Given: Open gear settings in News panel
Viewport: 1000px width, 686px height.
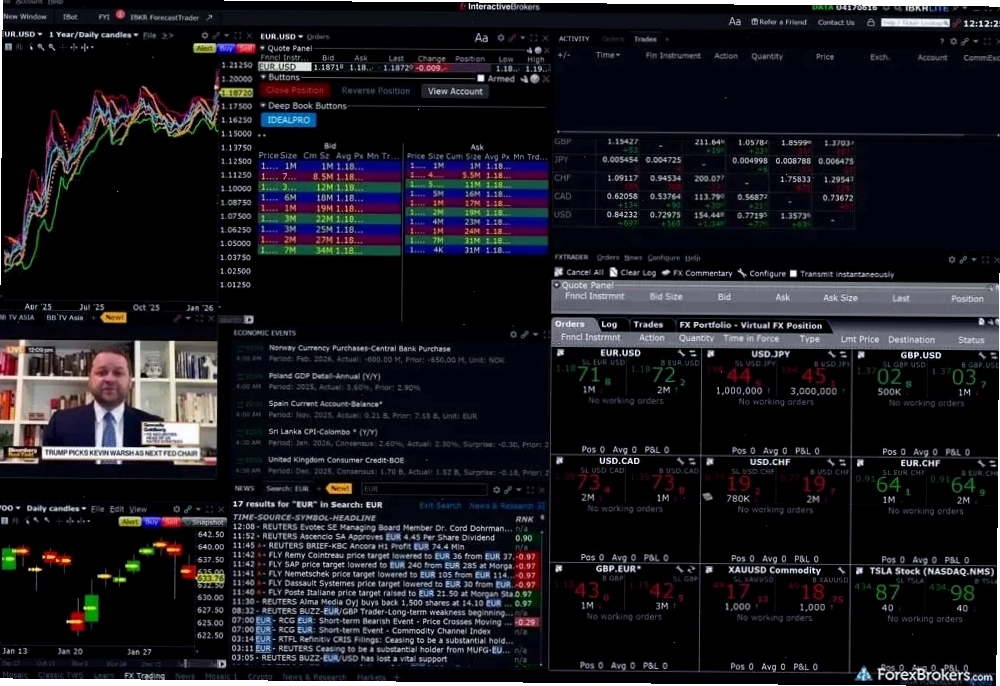Looking at the screenshot, I should pyautogui.click(x=496, y=490).
